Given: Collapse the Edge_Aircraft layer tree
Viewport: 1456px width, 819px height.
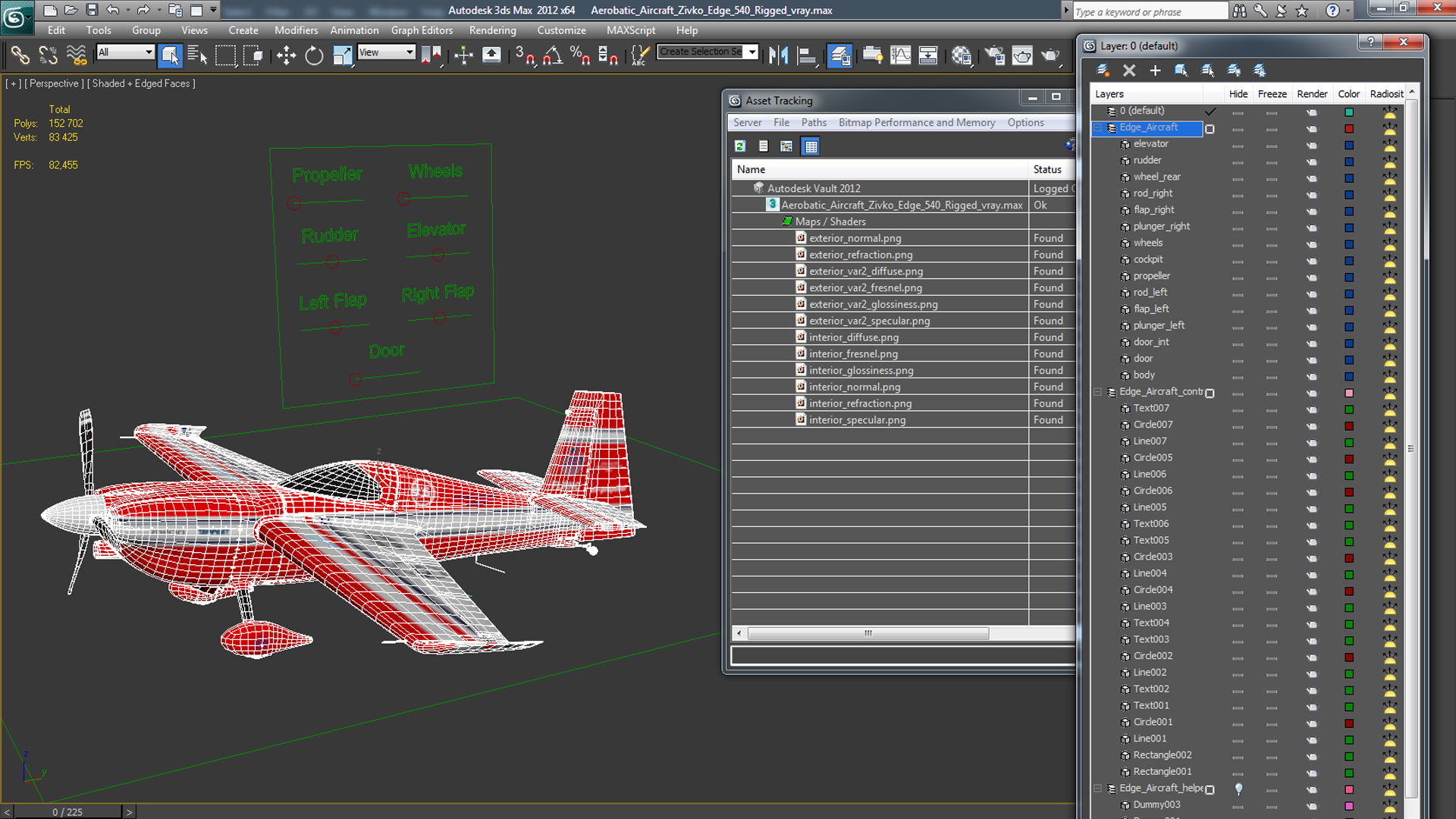Looking at the screenshot, I should pyautogui.click(x=1097, y=127).
